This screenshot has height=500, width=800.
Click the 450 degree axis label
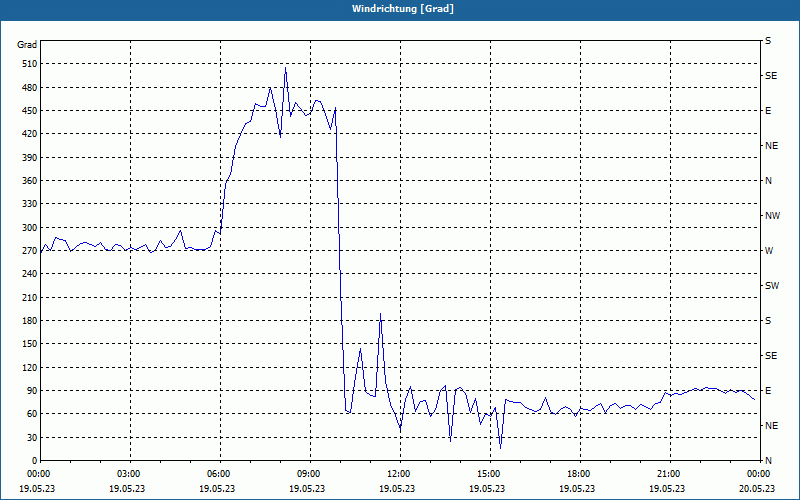(31, 111)
